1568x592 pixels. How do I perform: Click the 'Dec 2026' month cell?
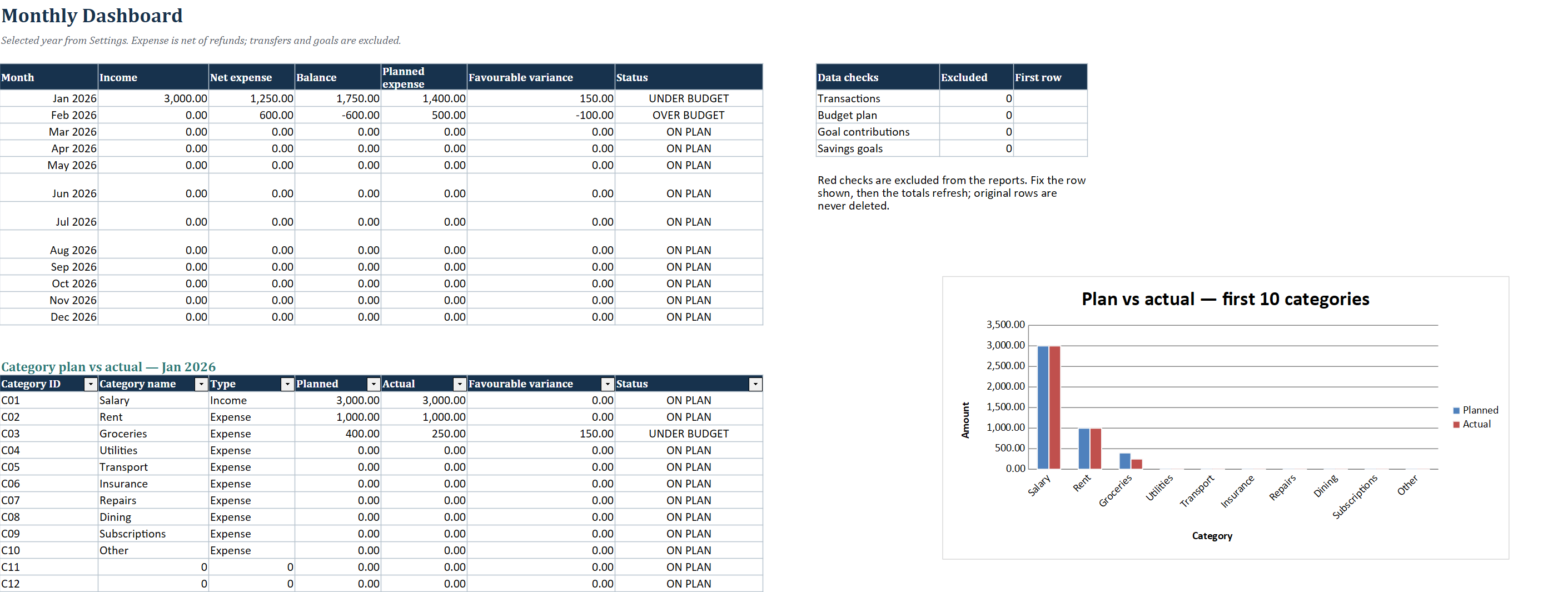(49, 316)
